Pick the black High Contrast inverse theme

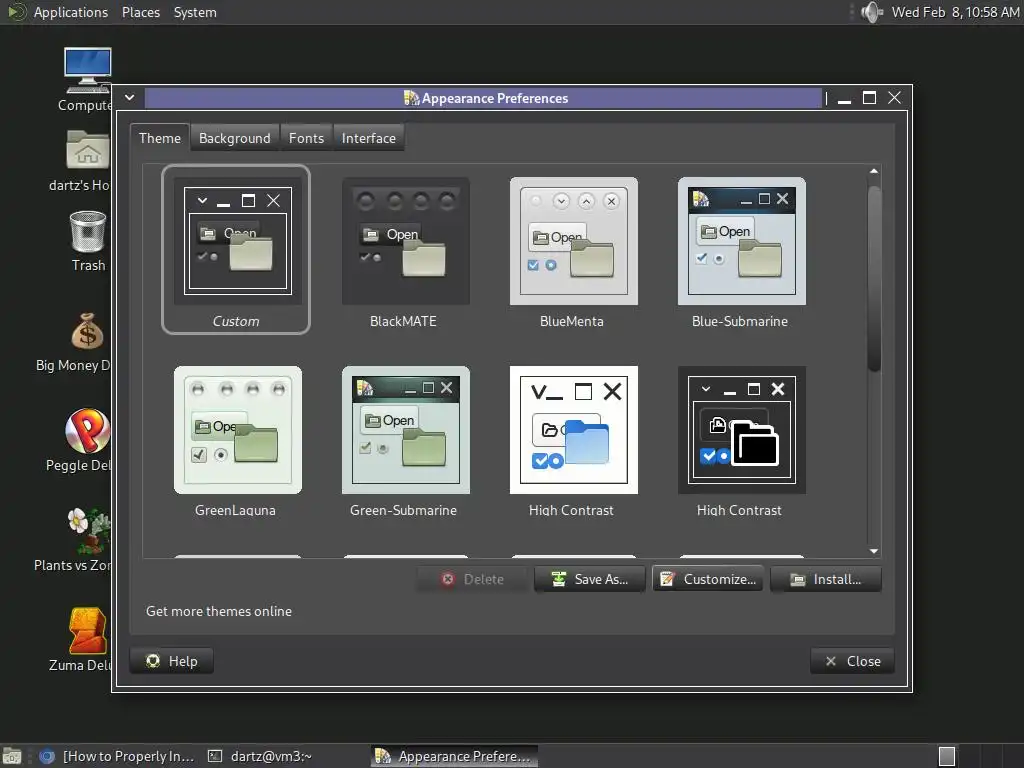coord(741,430)
